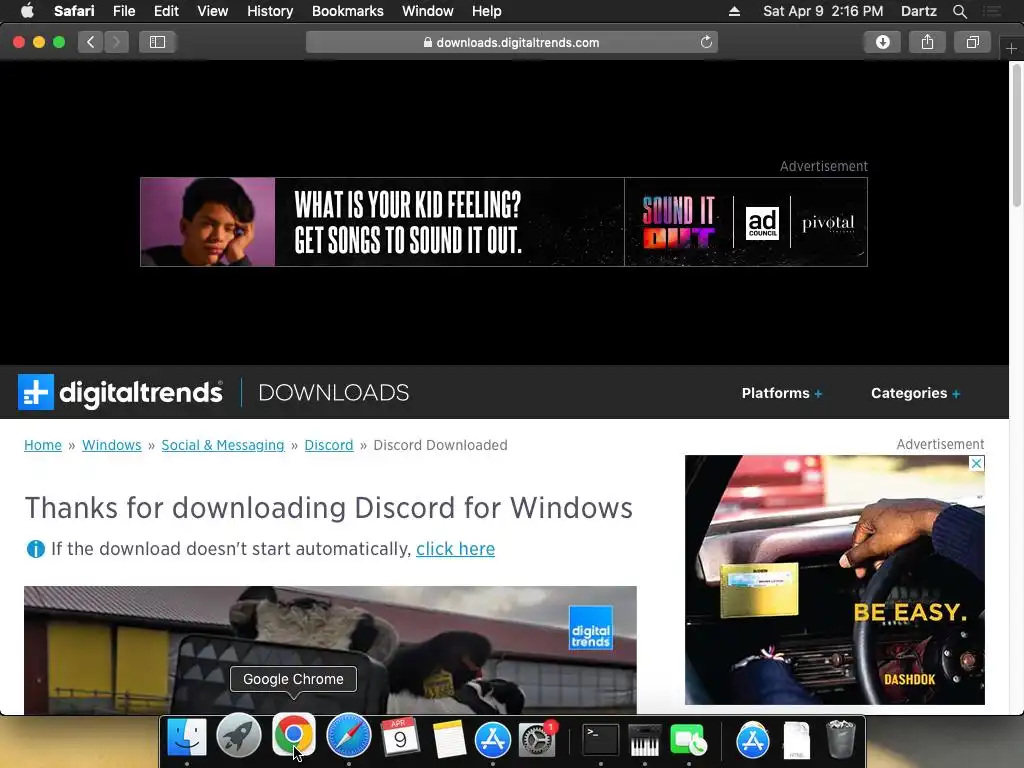Open the Safari downloads list
The height and width of the screenshot is (768, 1024).
pyautogui.click(x=882, y=42)
